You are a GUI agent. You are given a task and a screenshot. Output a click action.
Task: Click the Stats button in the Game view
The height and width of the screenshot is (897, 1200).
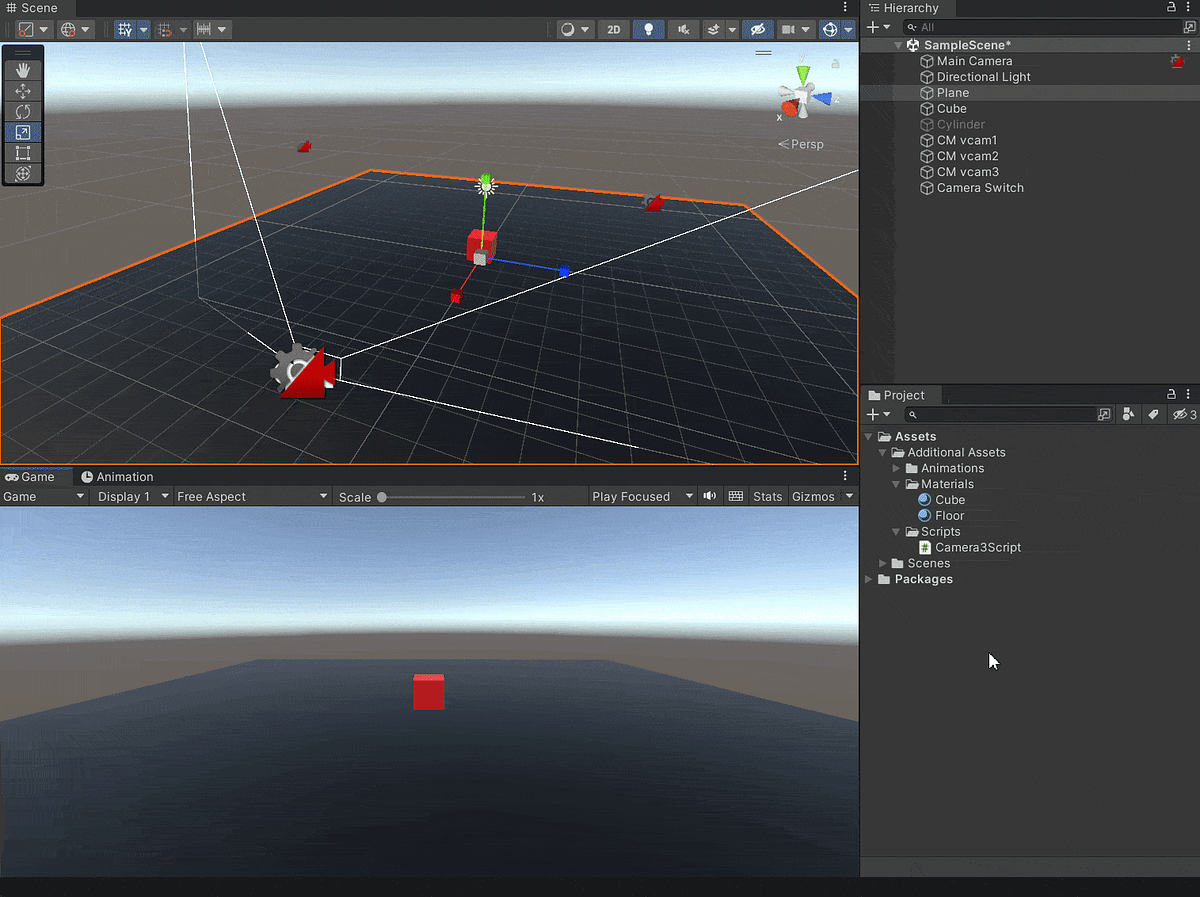tap(767, 496)
